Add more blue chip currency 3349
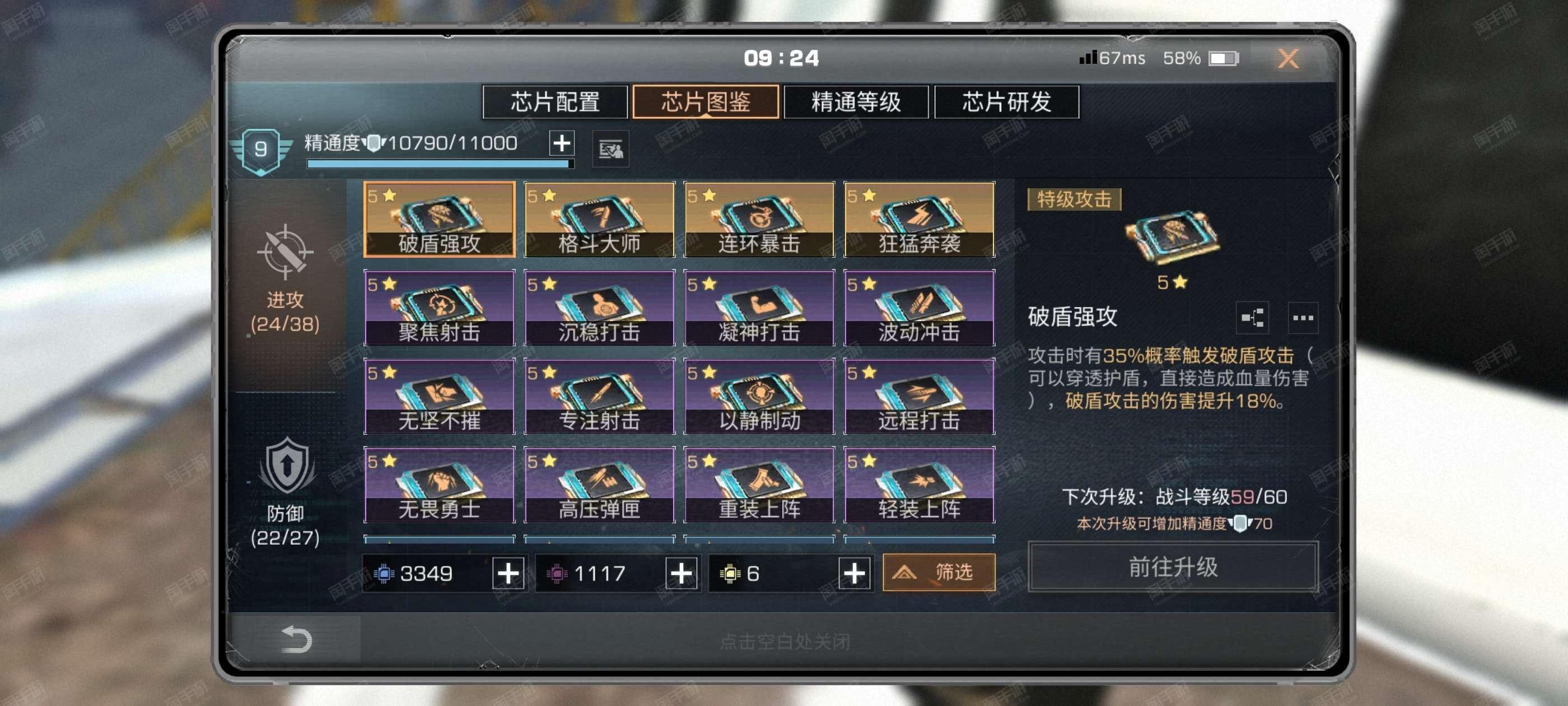 click(x=508, y=573)
